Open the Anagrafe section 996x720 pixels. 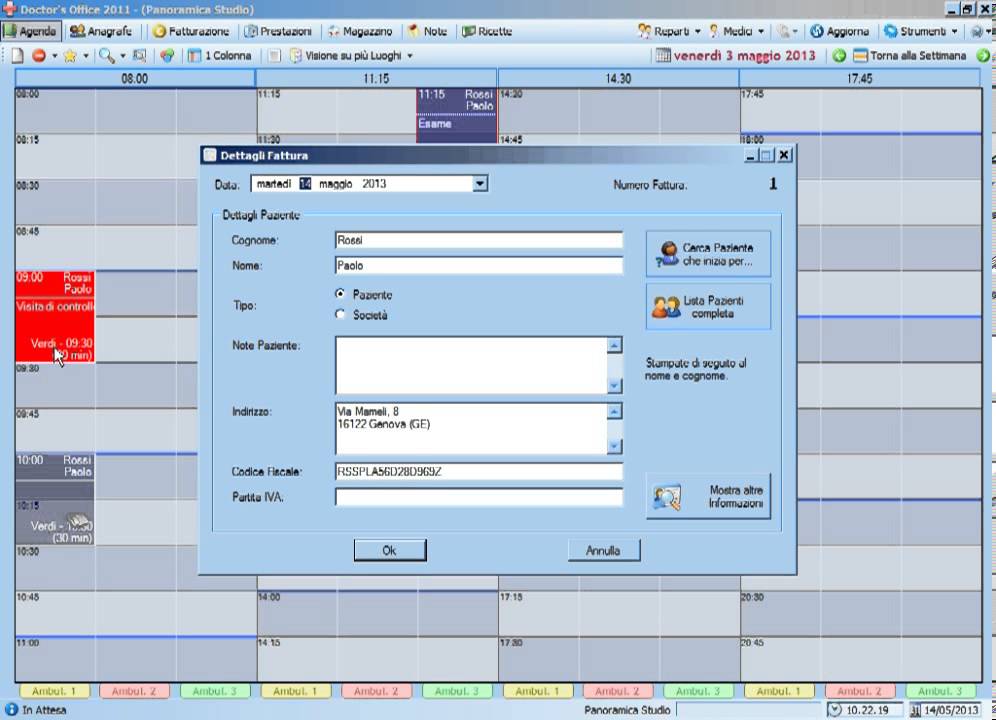[101, 31]
